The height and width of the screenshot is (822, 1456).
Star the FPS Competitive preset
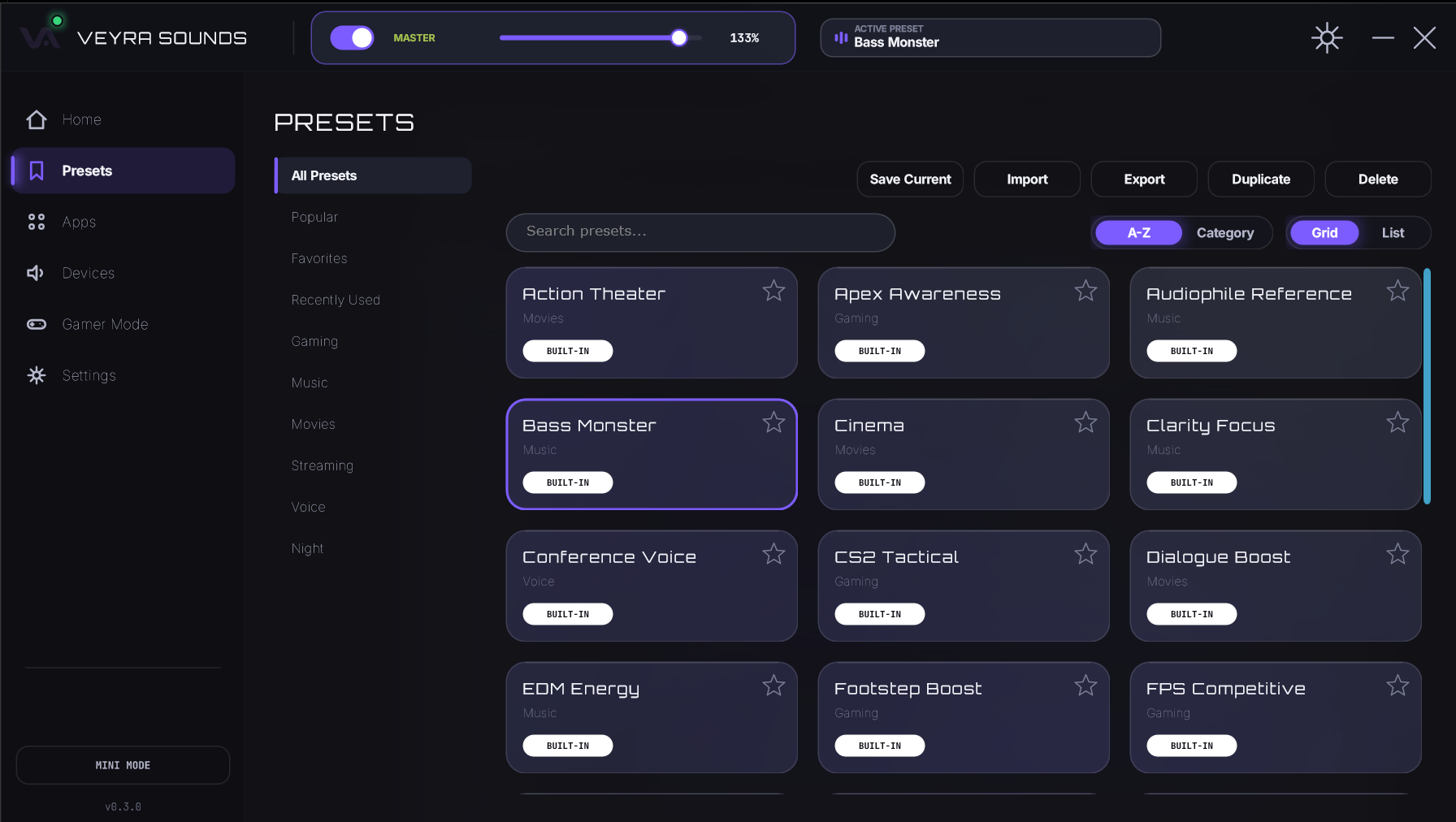pos(1397,686)
